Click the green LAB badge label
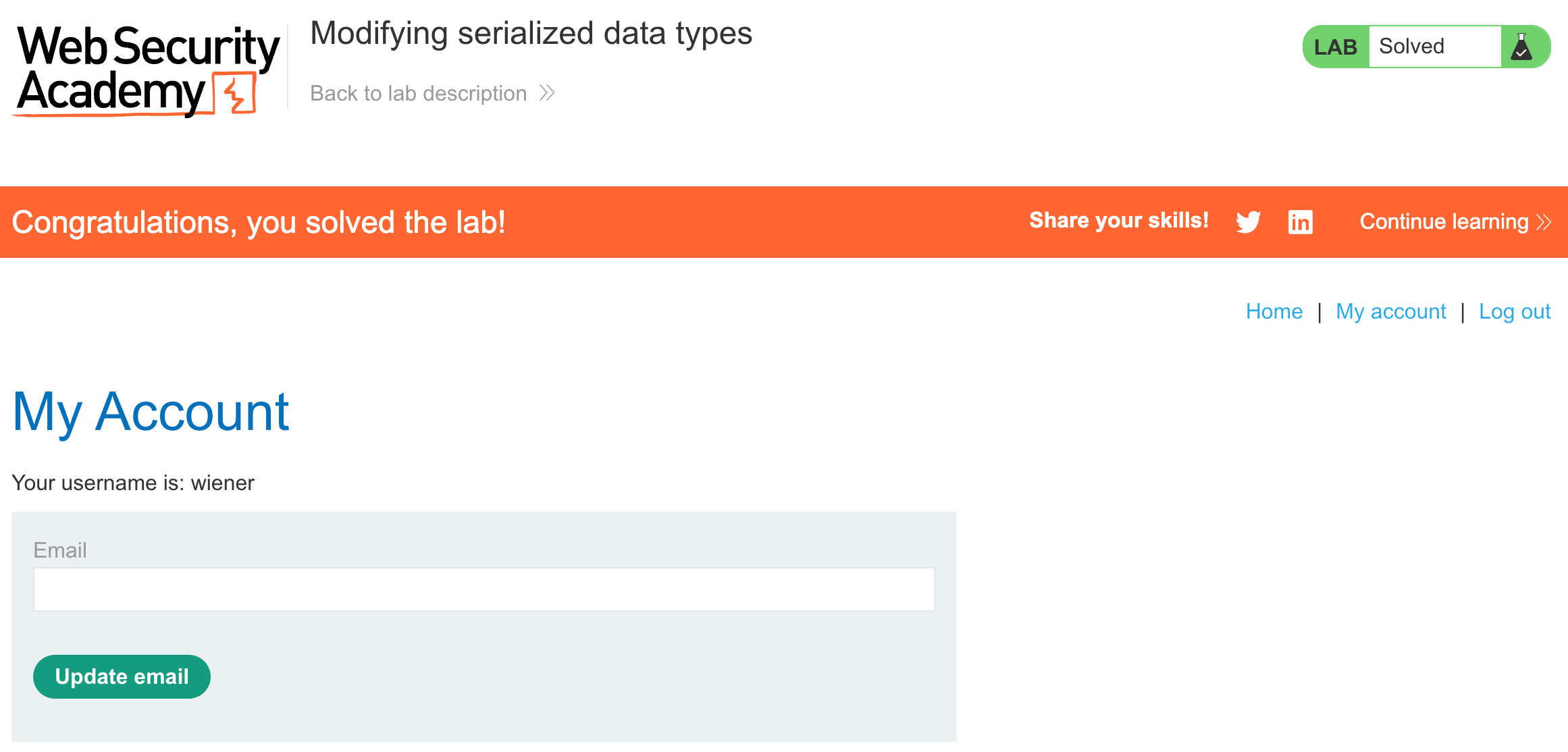Image resolution: width=1568 pixels, height=752 pixels. (x=1335, y=47)
